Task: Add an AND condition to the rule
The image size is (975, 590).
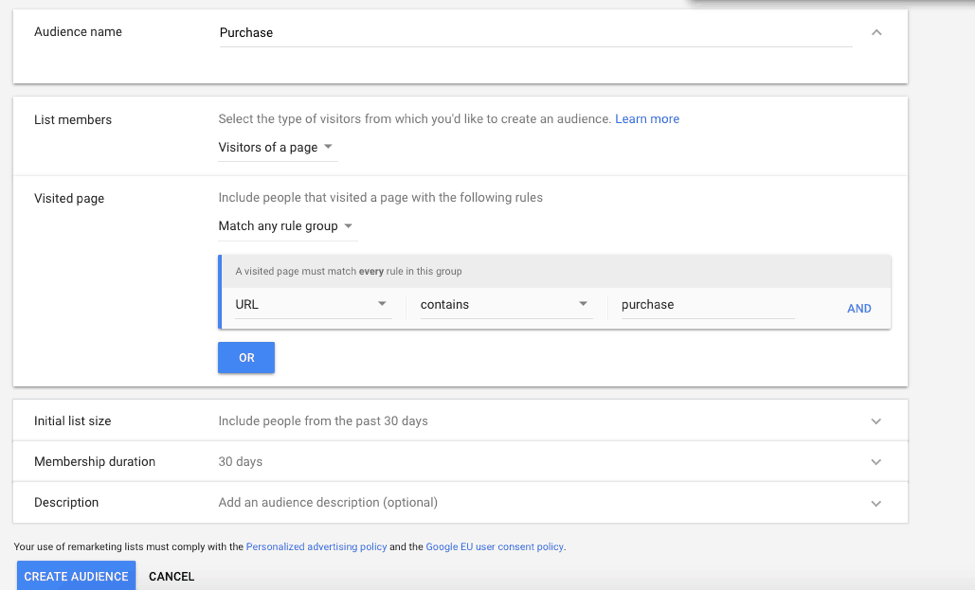Action: [859, 309]
